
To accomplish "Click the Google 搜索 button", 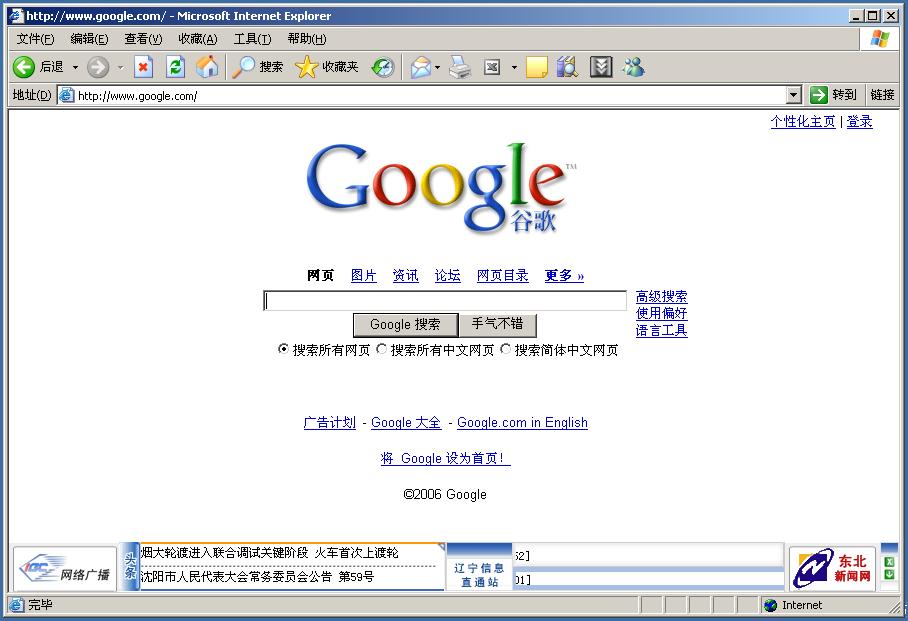I will tap(405, 324).
